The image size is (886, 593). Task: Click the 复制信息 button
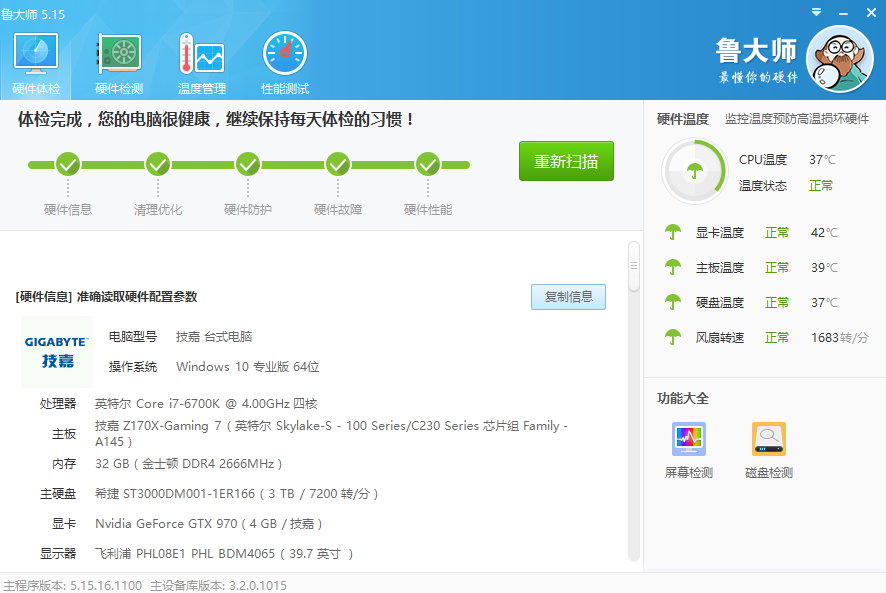568,297
